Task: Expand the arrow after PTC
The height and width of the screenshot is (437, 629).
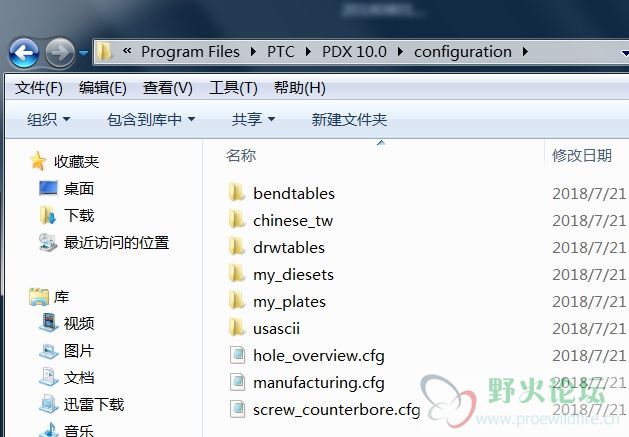Action: tap(308, 52)
